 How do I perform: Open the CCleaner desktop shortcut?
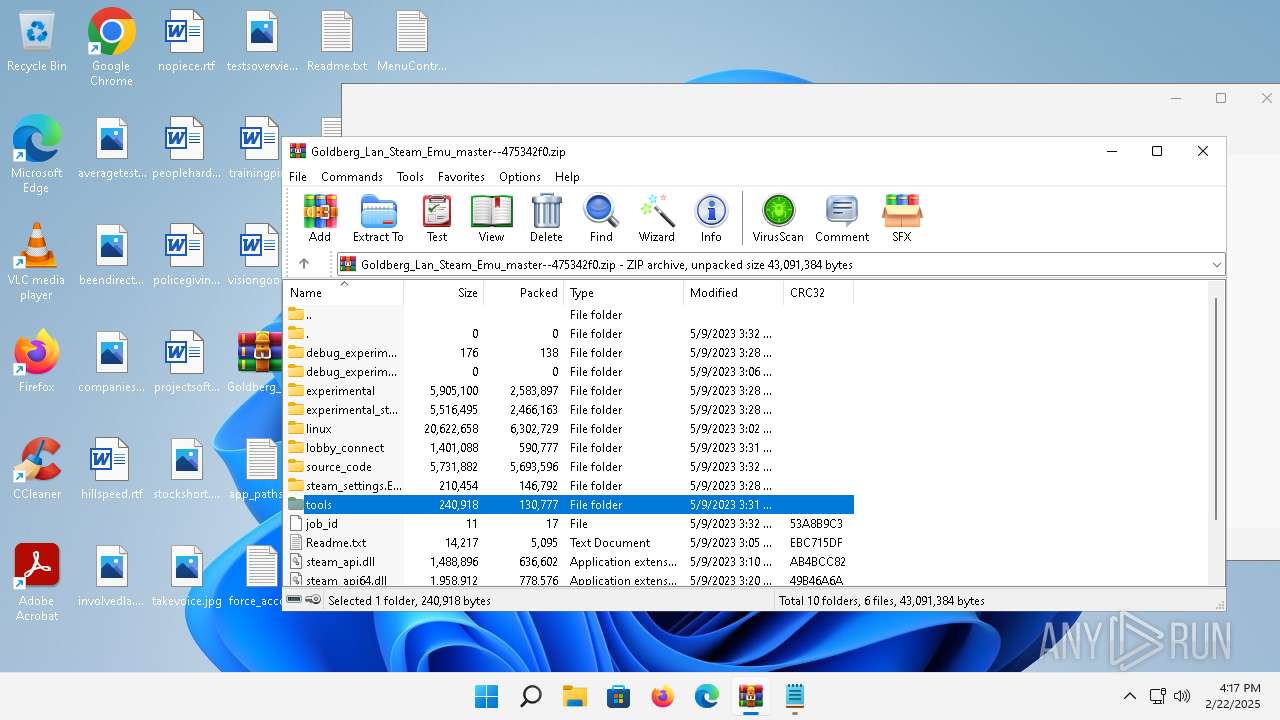tap(37, 469)
